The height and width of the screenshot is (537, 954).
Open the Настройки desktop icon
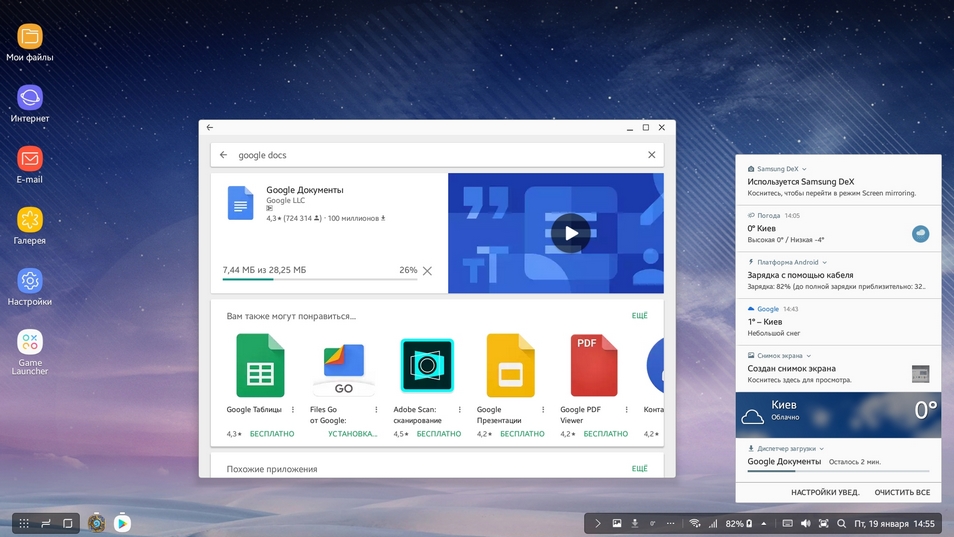coord(29,287)
